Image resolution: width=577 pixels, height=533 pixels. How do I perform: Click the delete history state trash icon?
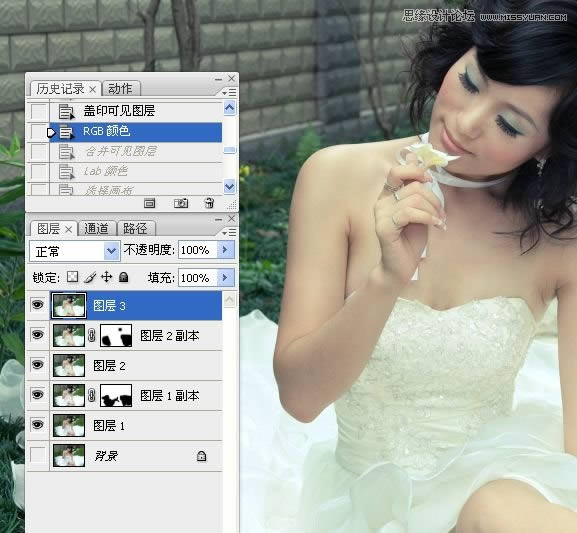209,203
